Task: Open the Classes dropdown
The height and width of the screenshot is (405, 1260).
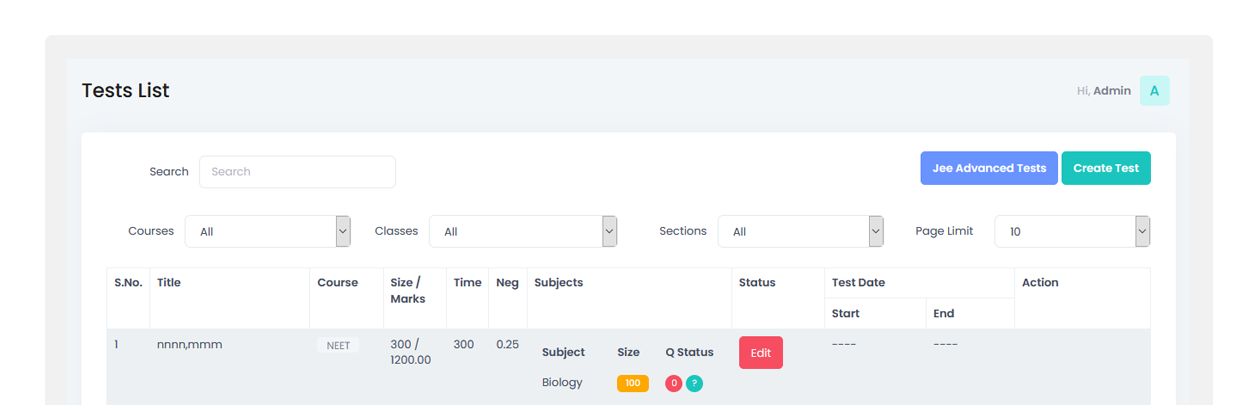Action: 523,231
